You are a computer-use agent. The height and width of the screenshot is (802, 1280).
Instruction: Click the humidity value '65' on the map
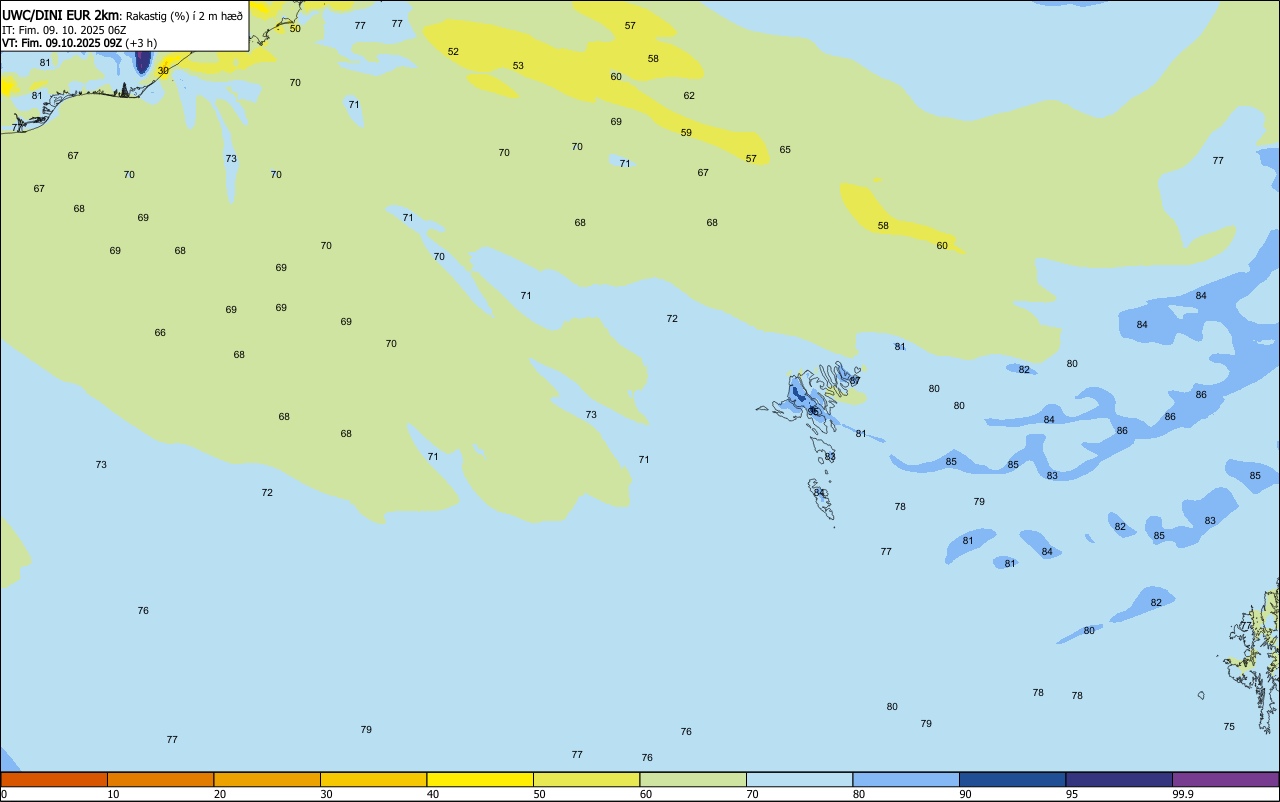click(x=785, y=150)
